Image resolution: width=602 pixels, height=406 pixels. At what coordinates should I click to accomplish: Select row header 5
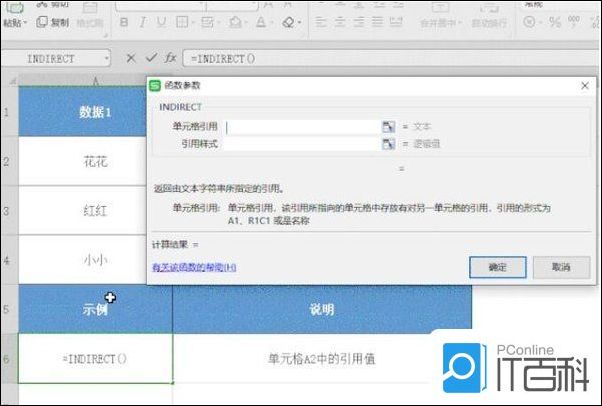[9, 309]
